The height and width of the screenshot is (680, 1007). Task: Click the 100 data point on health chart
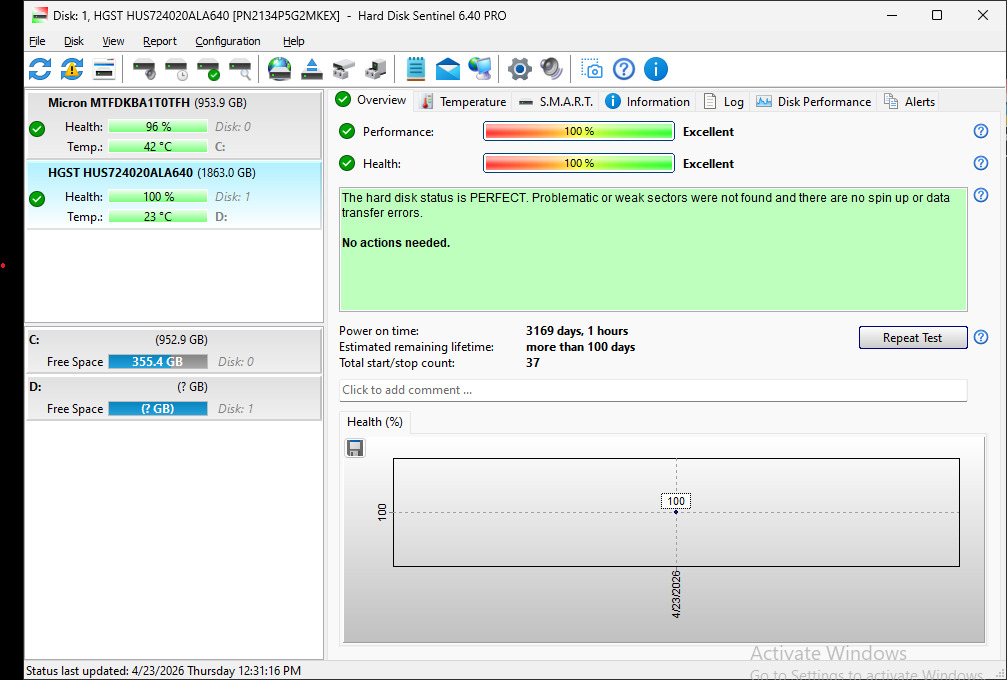click(676, 512)
